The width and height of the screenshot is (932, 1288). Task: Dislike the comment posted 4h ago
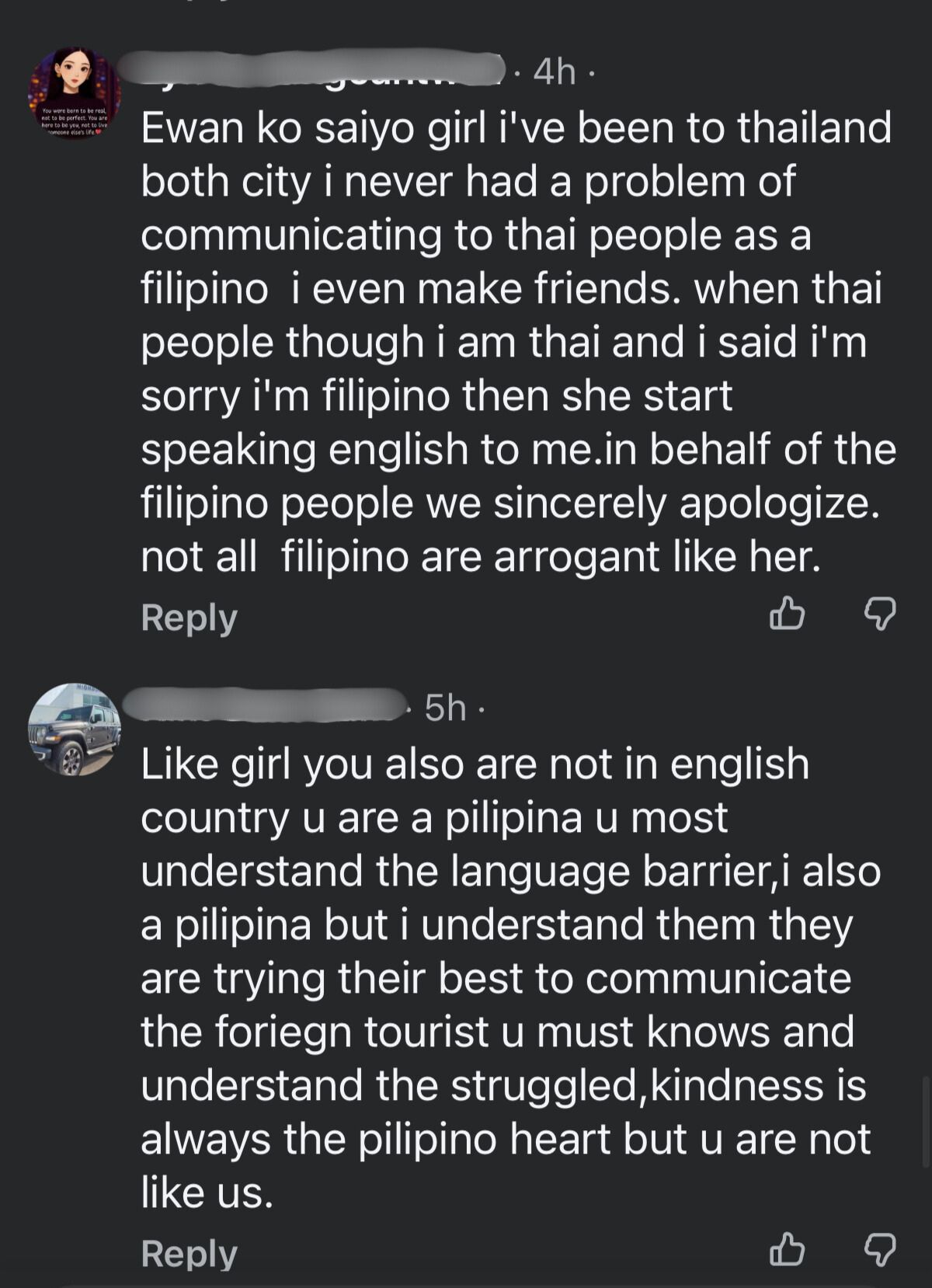click(880, 614)
